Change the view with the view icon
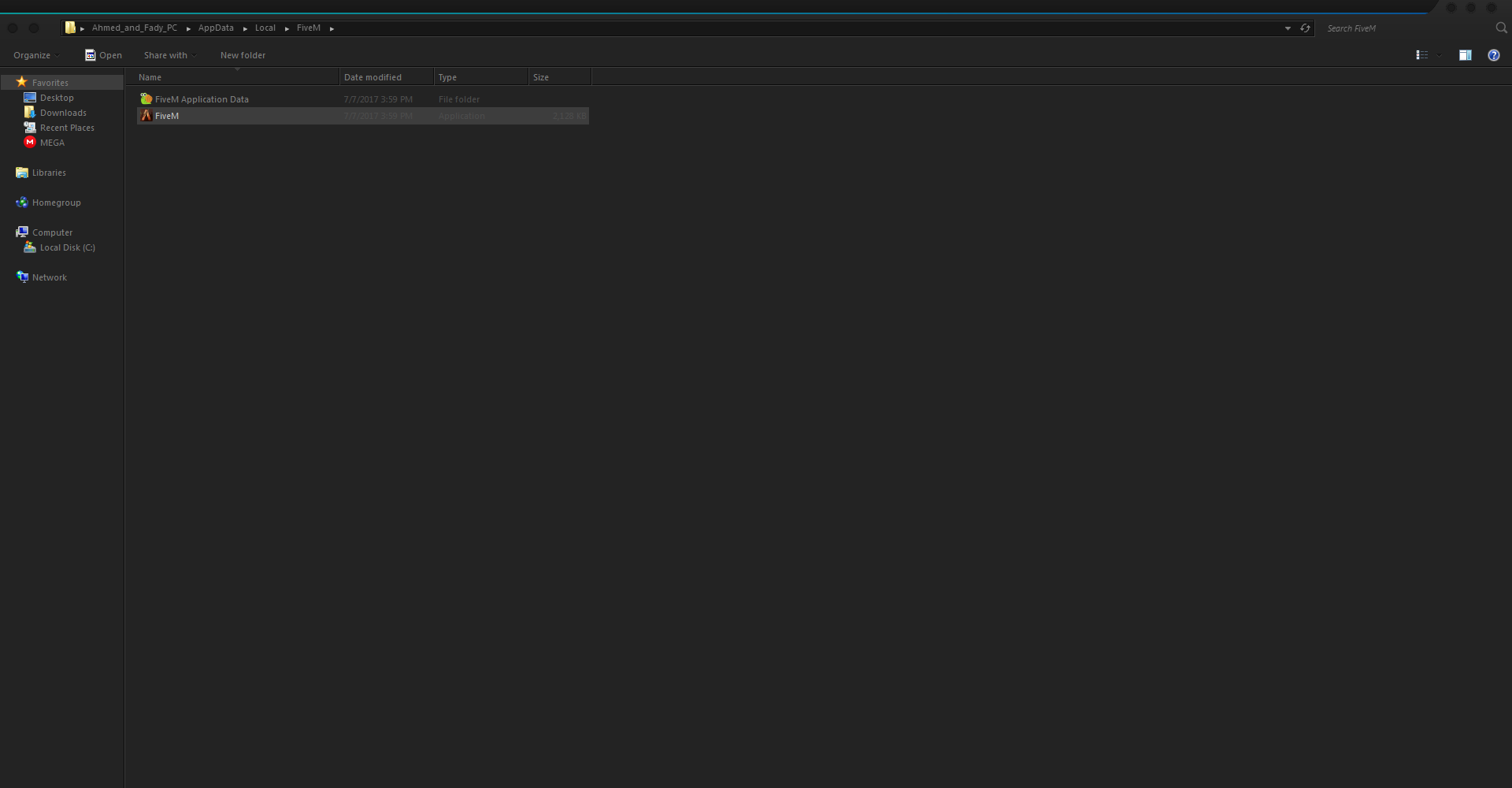 click(x=1422, y=55)
